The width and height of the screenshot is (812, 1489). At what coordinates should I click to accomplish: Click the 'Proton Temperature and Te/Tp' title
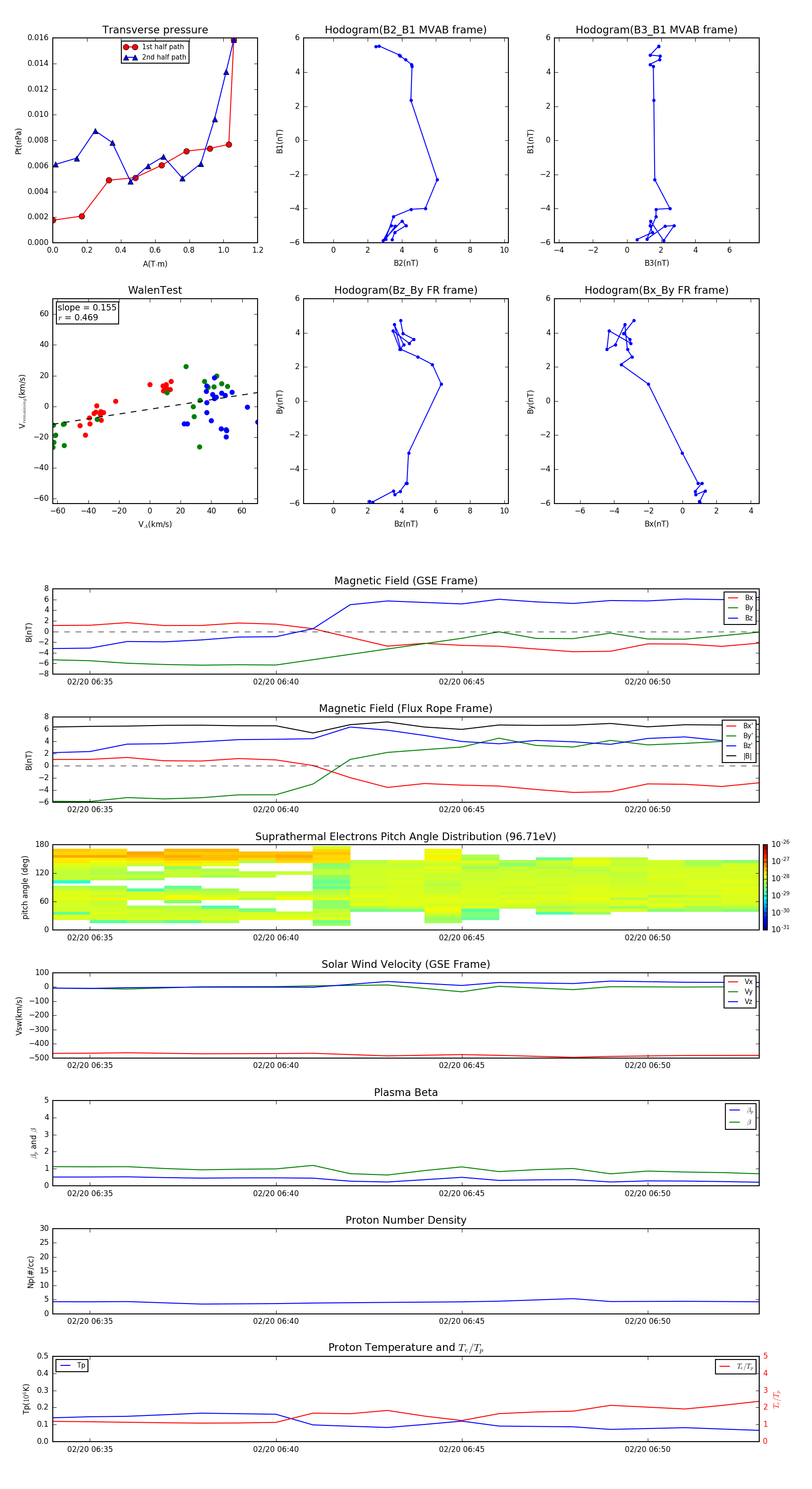click(406, 1348)
